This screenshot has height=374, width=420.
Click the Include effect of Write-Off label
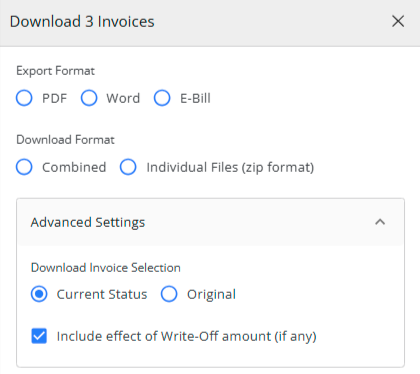point(187,336)
